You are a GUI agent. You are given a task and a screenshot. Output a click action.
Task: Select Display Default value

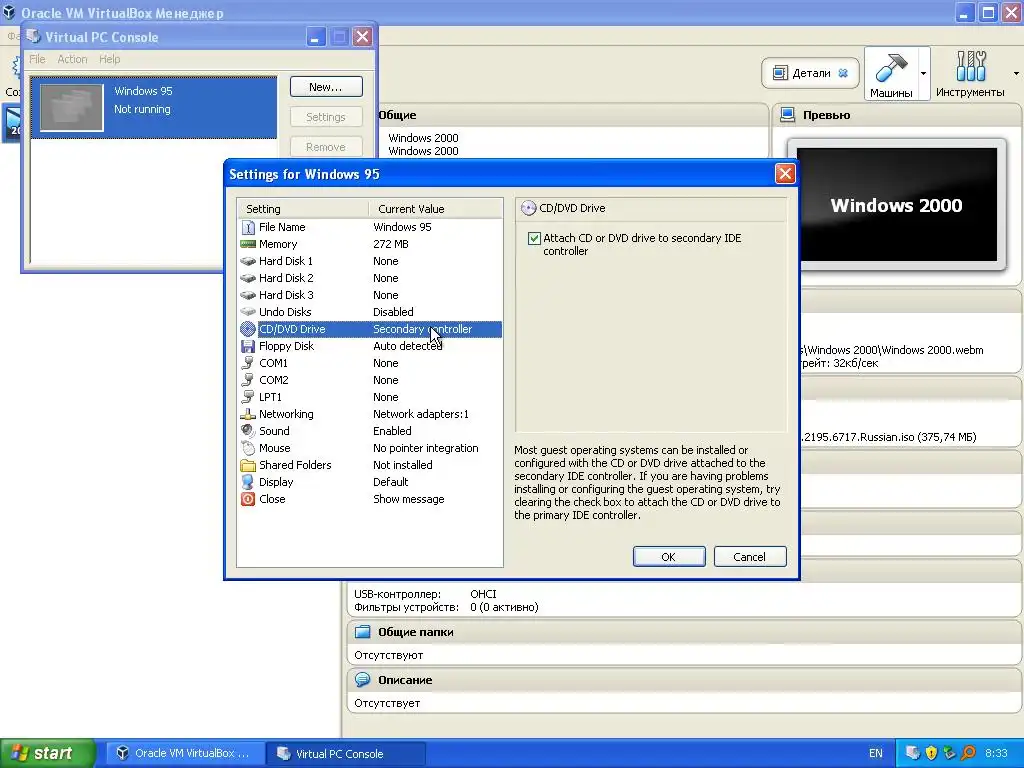391,482
